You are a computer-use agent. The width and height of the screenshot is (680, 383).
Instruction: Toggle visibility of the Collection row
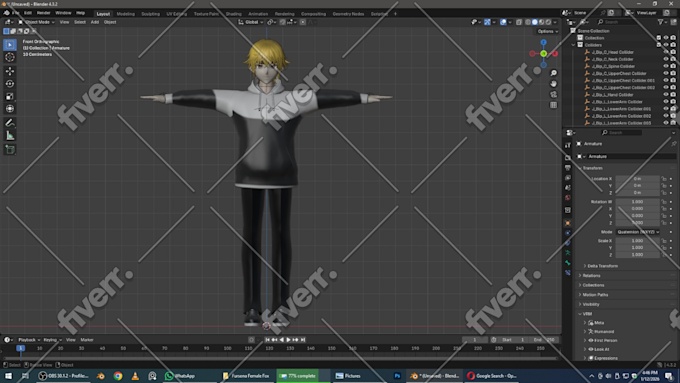tap(666, 38)
